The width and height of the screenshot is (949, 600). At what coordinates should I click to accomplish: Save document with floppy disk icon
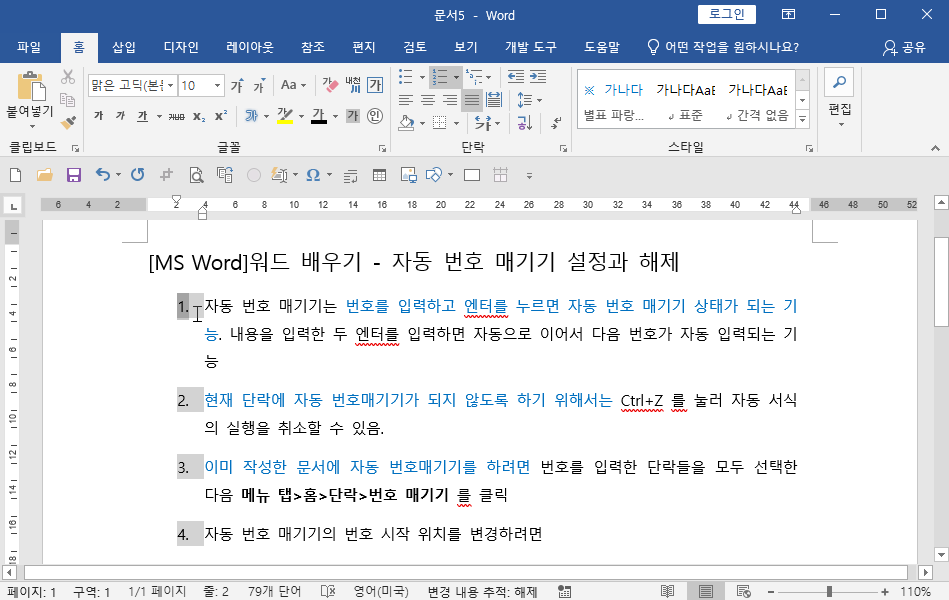click(74, 176)
